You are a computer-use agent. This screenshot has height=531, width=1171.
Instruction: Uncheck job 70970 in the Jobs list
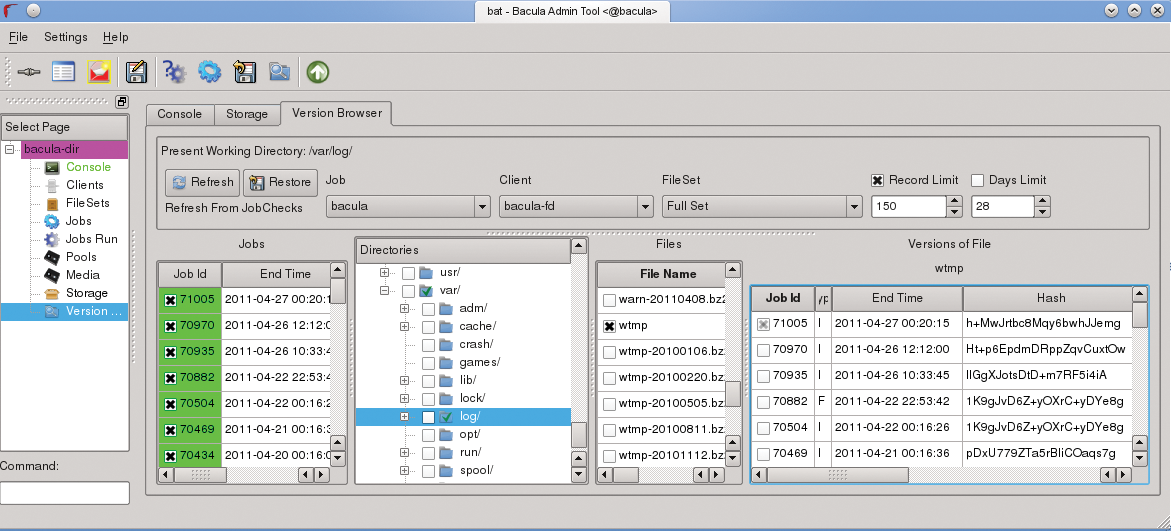(170, 326)
